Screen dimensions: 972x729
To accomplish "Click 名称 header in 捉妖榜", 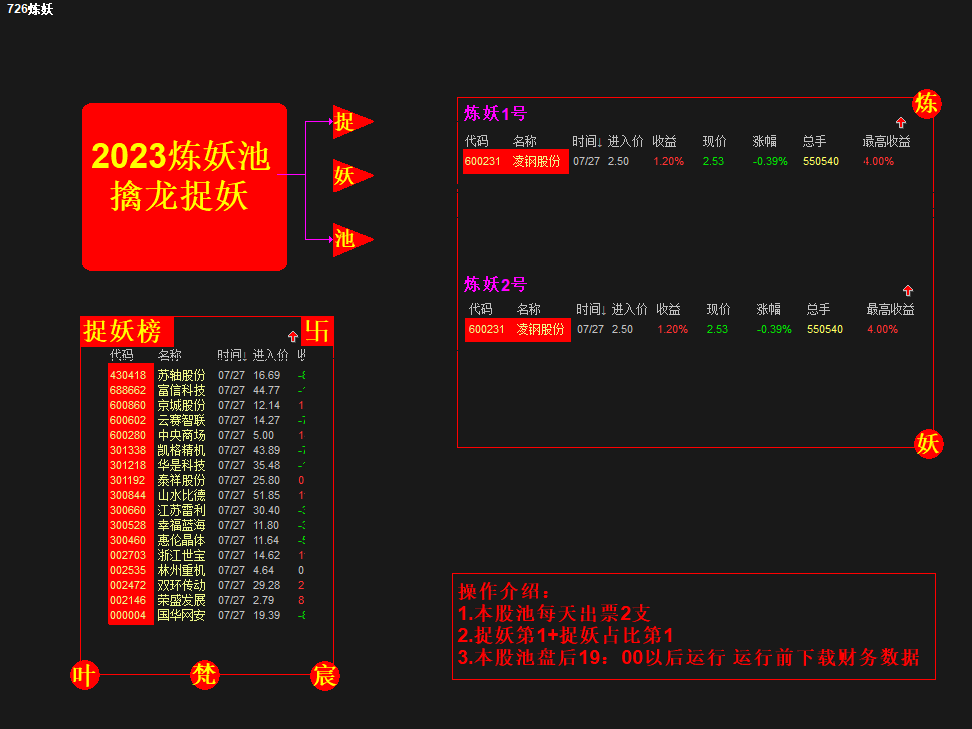I will [x=169, y=355].
